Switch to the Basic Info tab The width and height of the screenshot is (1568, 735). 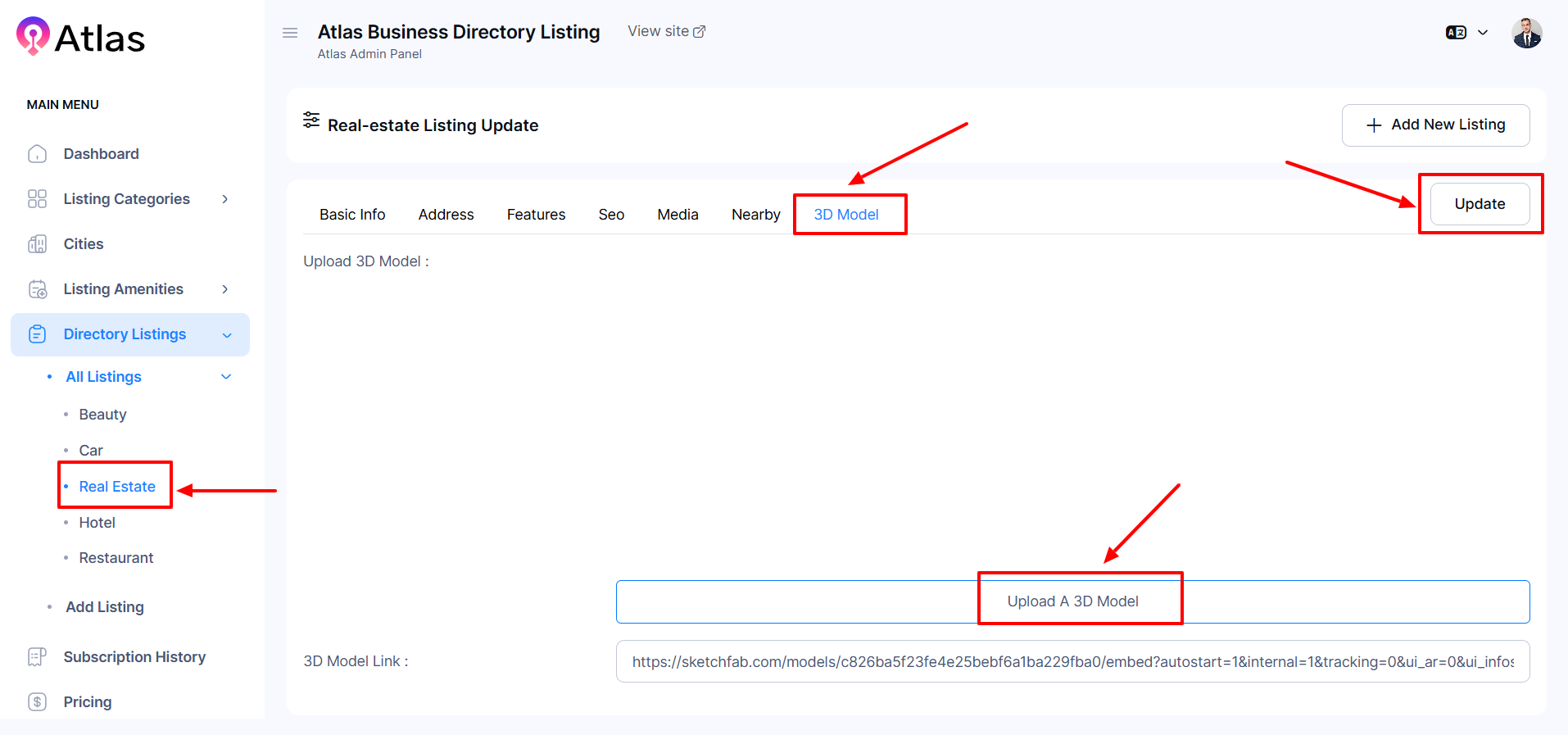click(x=352, y=215)
